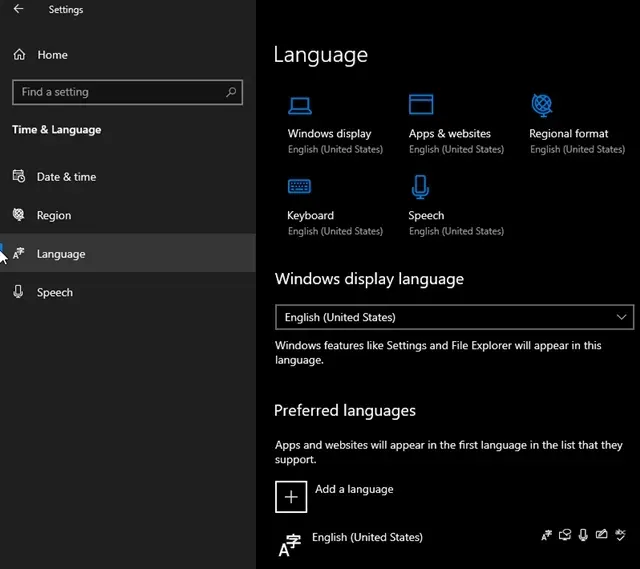Click English (United States) under Speech tile
The height and width of the screenshot is (569, 640).
coord(456,231)
